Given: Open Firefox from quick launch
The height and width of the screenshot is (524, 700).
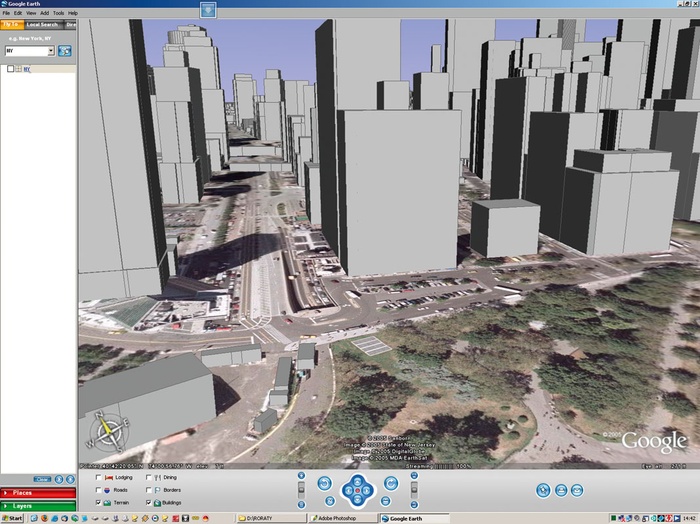Looking at the screenshot, I should point(44,518).
